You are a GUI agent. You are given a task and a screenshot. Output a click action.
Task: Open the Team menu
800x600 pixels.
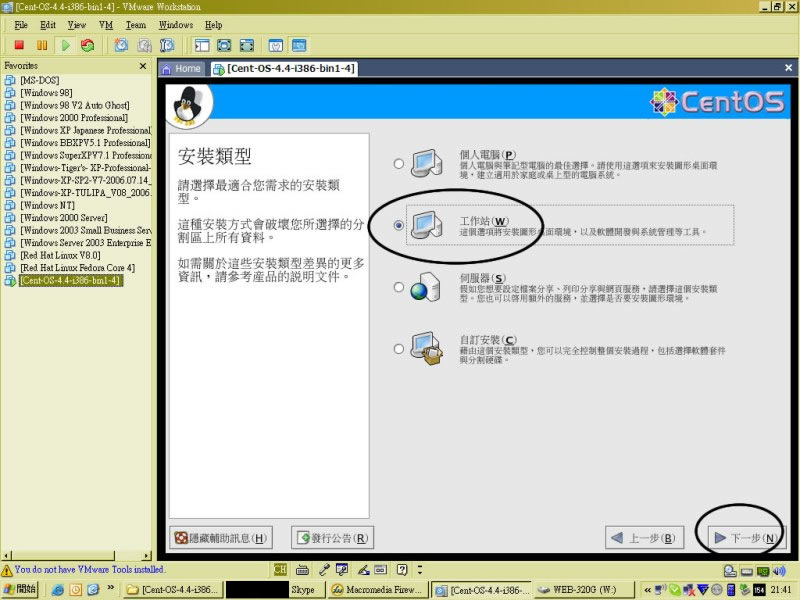coord(136,25)
